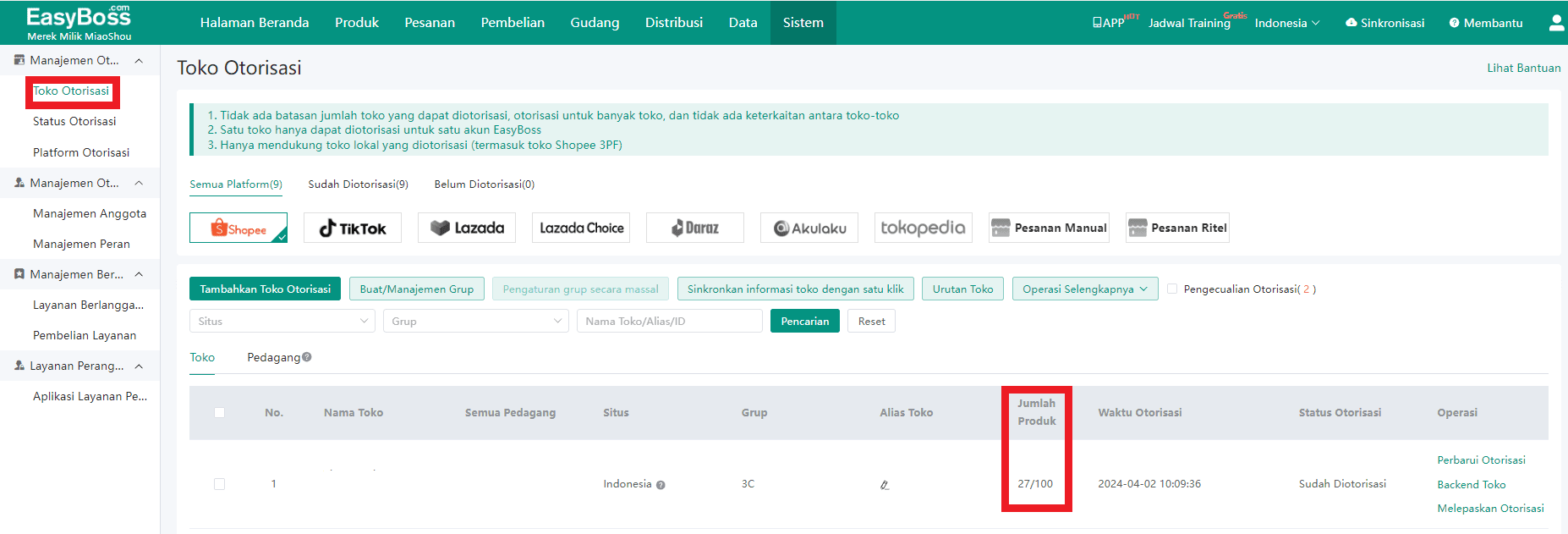This screenshot has height=534, width=1568.
Task: Open Halaman Beranda menu
Action: point(255,23)
